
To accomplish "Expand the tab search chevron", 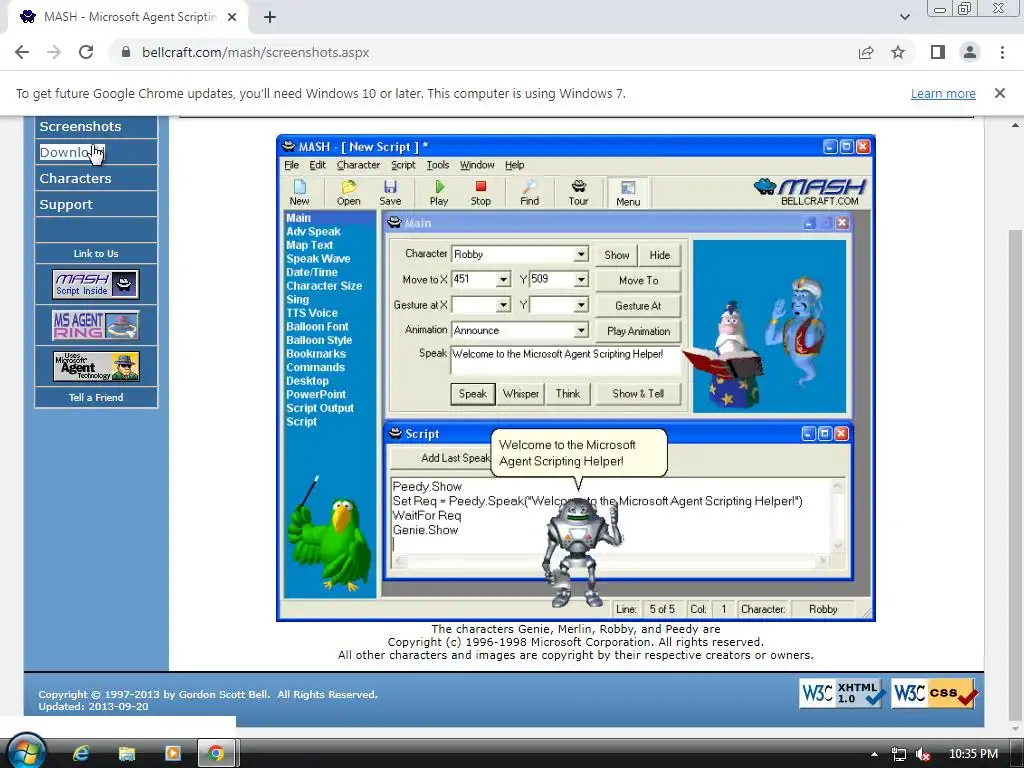I will 904,17.
